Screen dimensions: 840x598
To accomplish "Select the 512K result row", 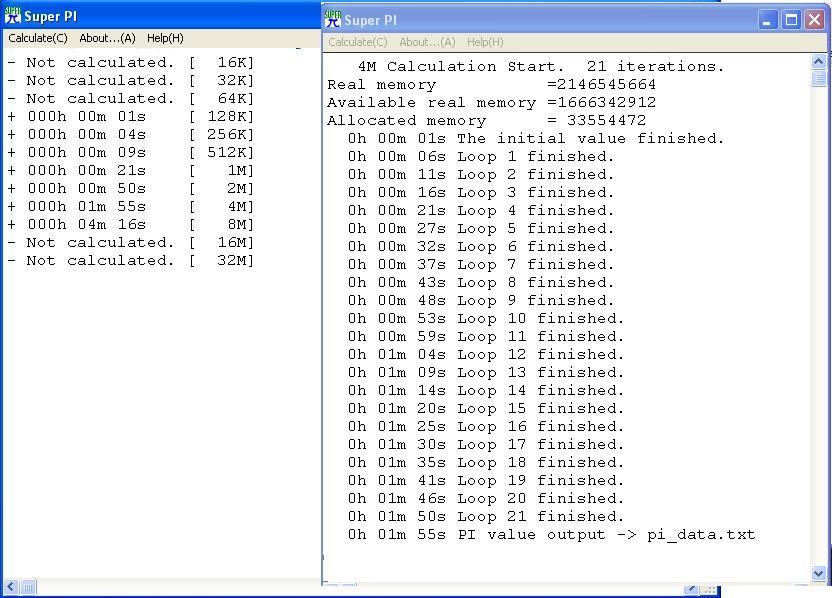I will (x=130, y=153).
